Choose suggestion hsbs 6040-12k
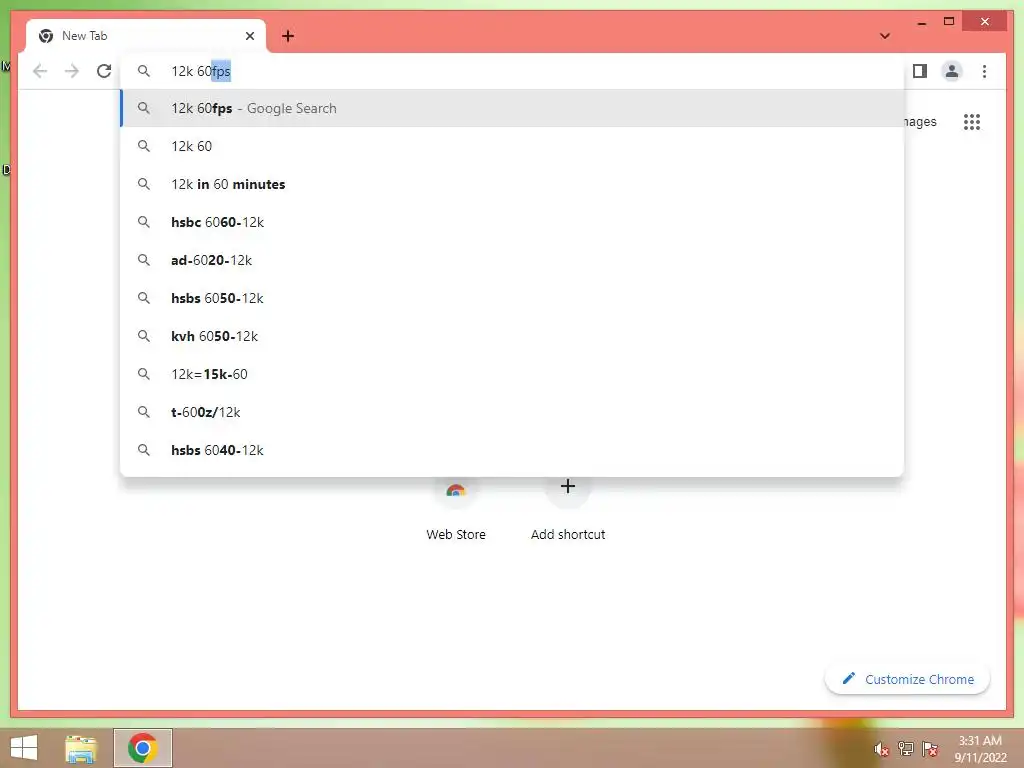The height and width of the screenshot is (768, 1024). pos(513,449)
